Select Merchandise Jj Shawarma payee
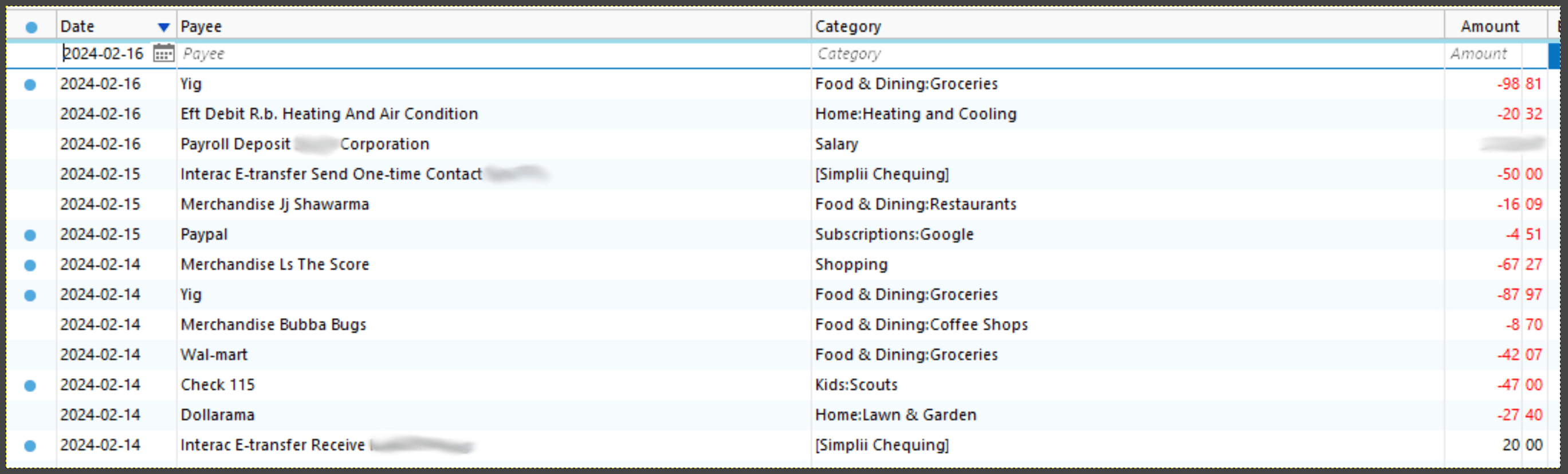 tap(274, 204)
